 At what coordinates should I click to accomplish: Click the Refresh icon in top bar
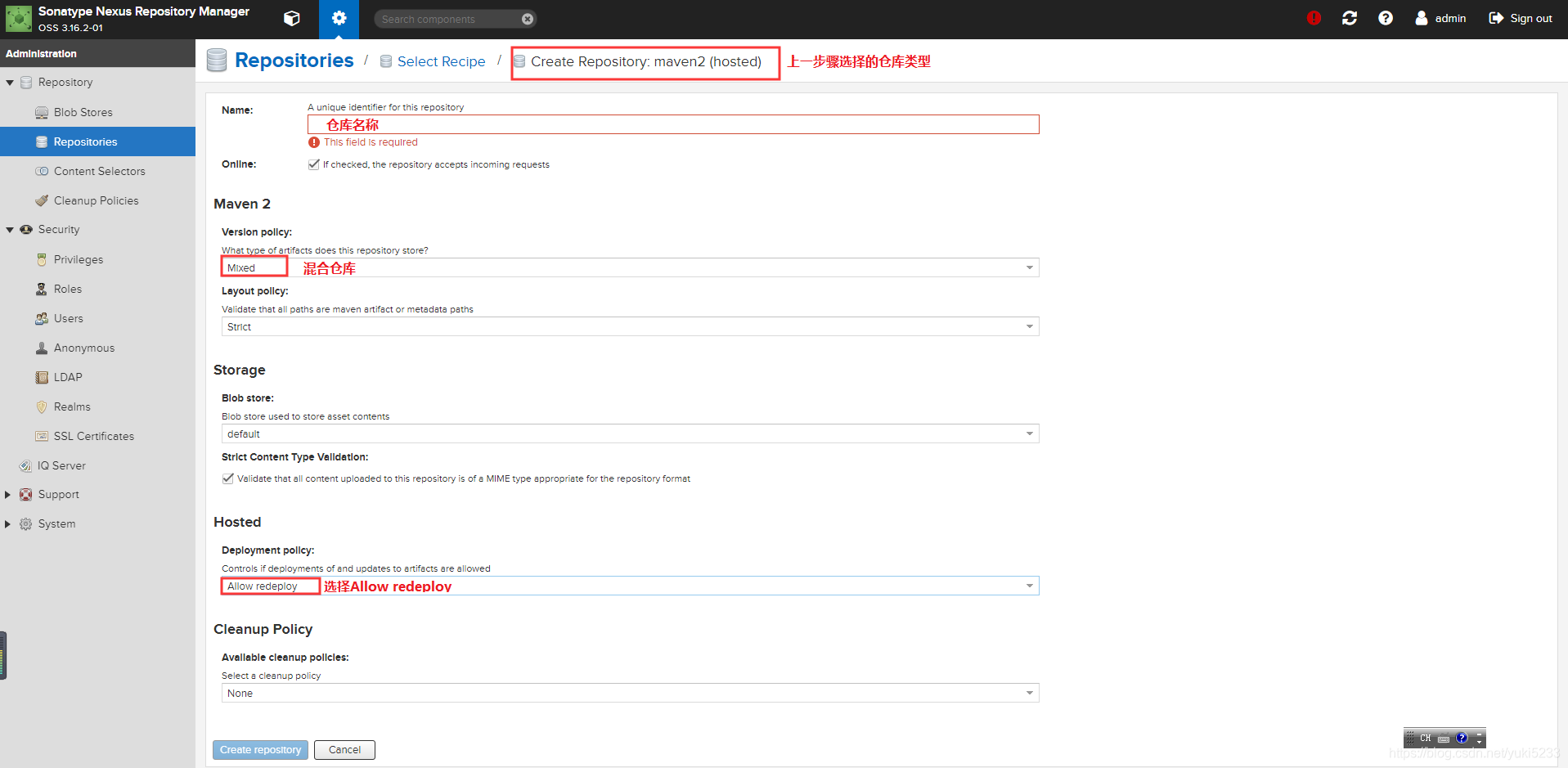click(x=1350, y=18)
